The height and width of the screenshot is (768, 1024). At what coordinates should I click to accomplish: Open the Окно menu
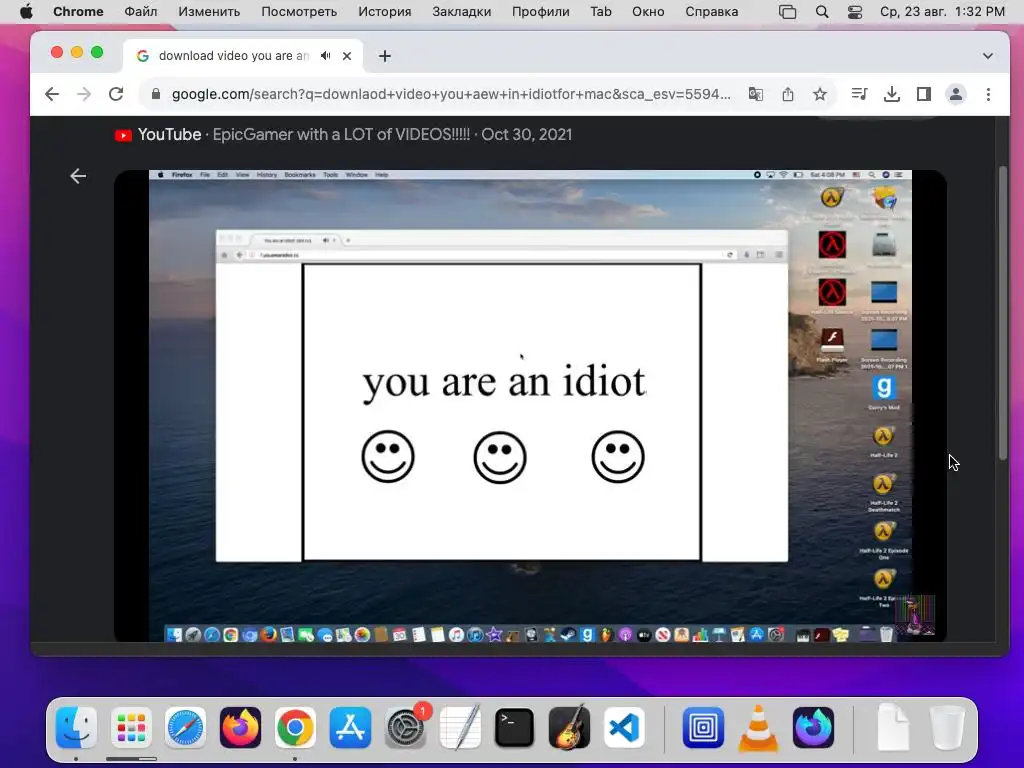pos(648,12)
